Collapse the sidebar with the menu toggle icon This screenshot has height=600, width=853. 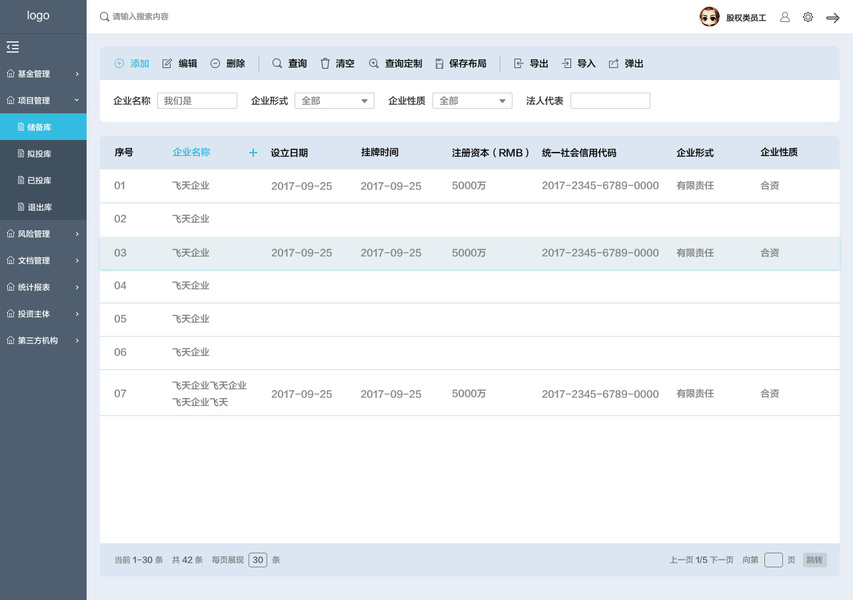[x=13, y=47]
